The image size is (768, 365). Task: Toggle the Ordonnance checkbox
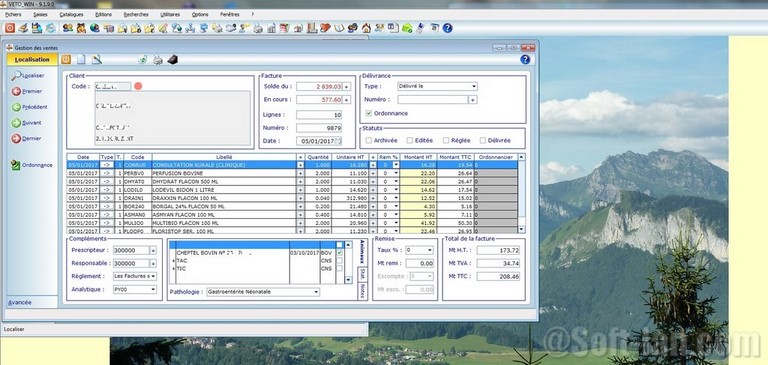(368, 113)
